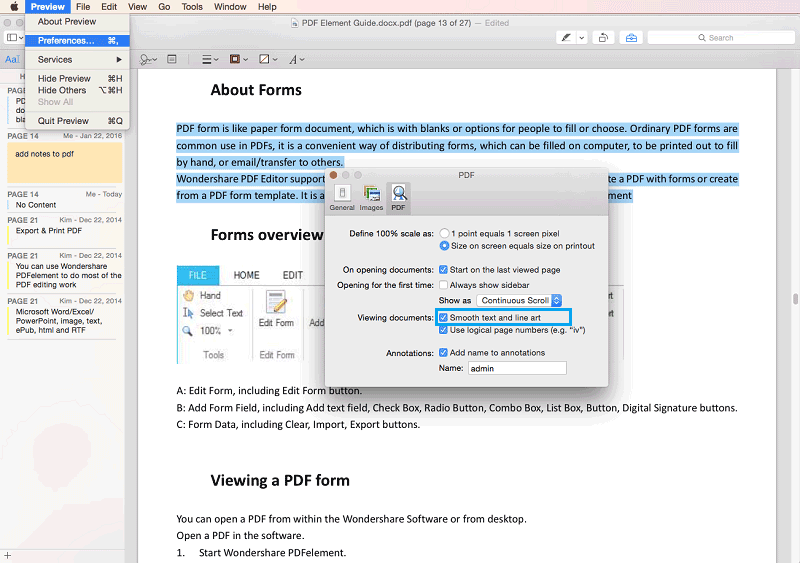Open the 'Continuous Scroll' Show as dropdown

point(519,301)
